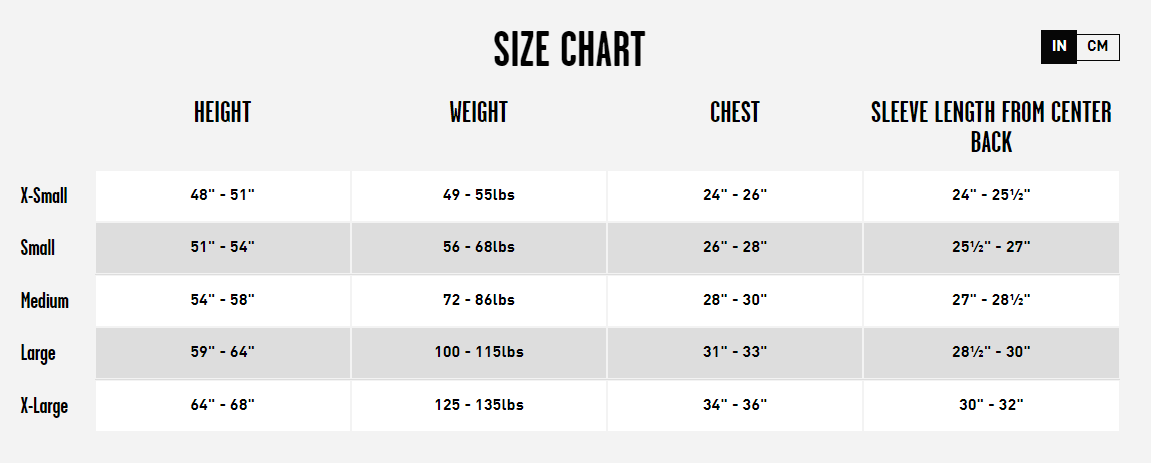Click the 56 - 68lbs weight cell

click(479, 247)
